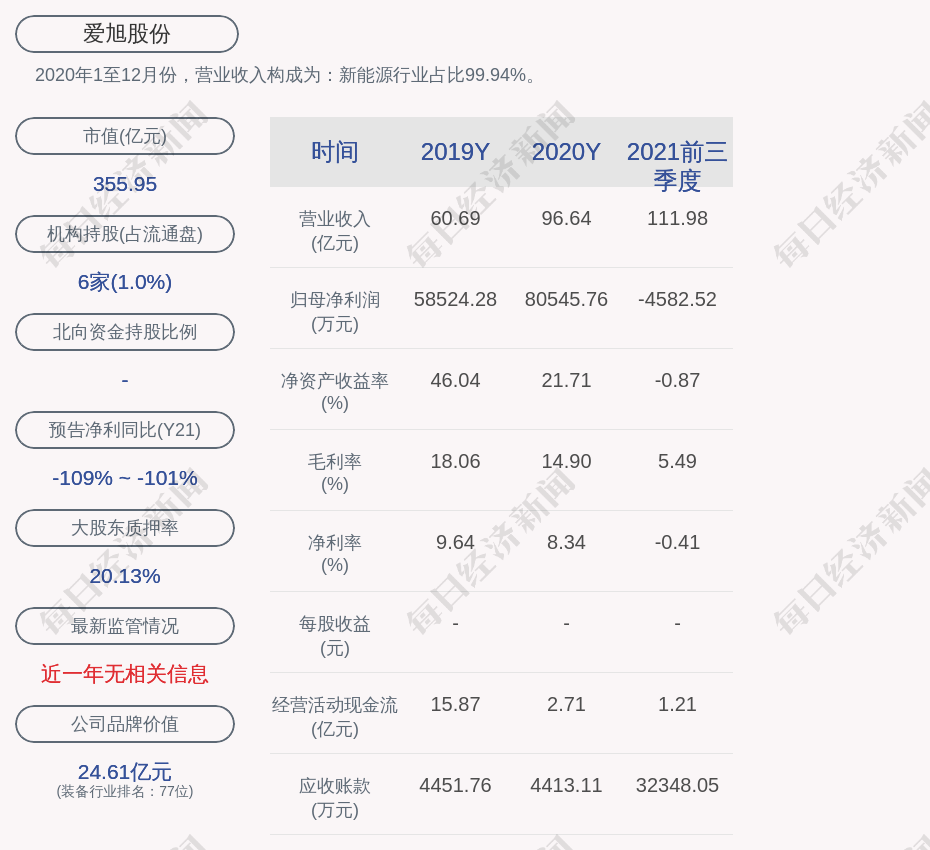Select the 应收账款 value 32348.05

[677, 785]
